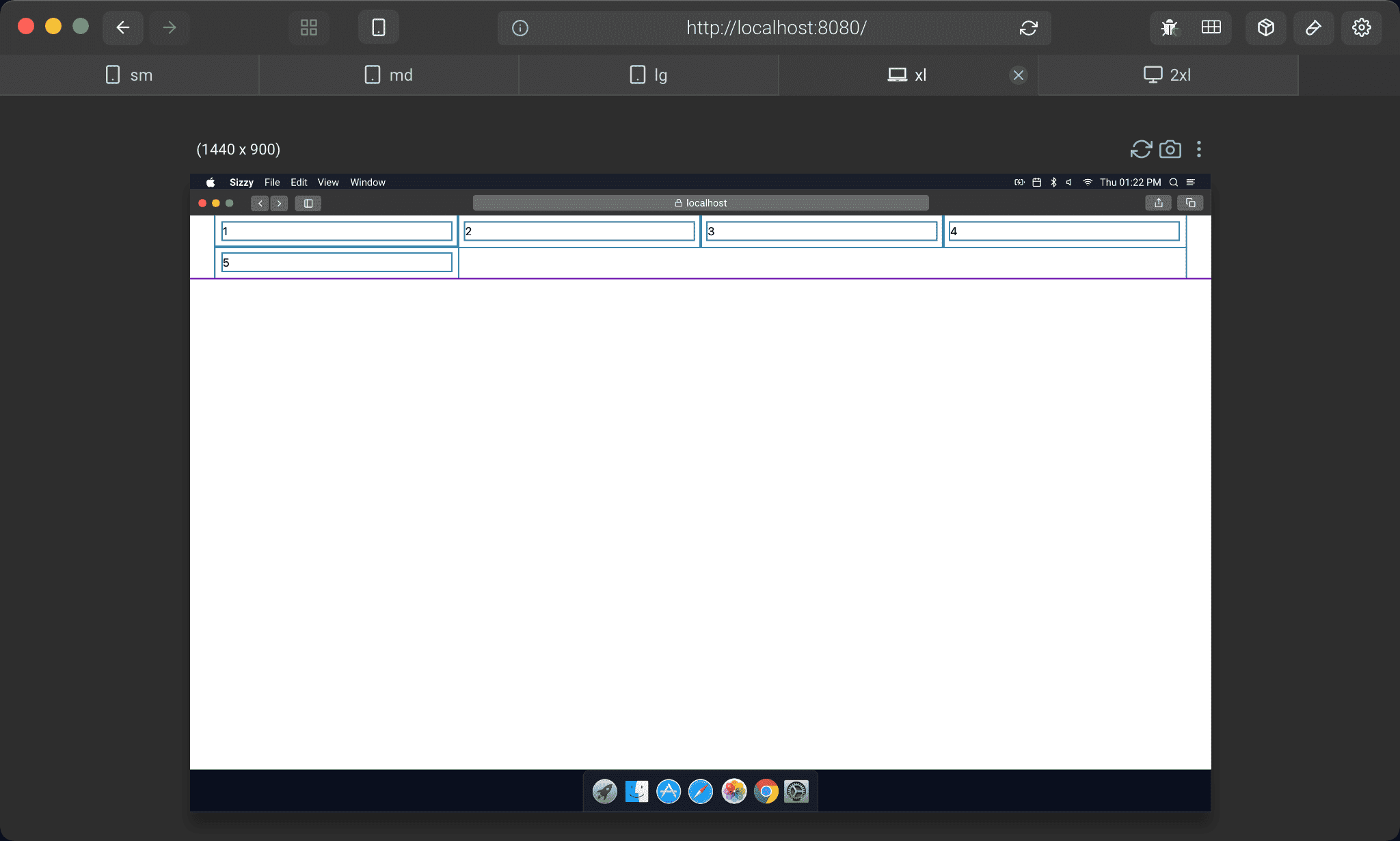
Task: Close the xl tab
Action: point(1018,75)
